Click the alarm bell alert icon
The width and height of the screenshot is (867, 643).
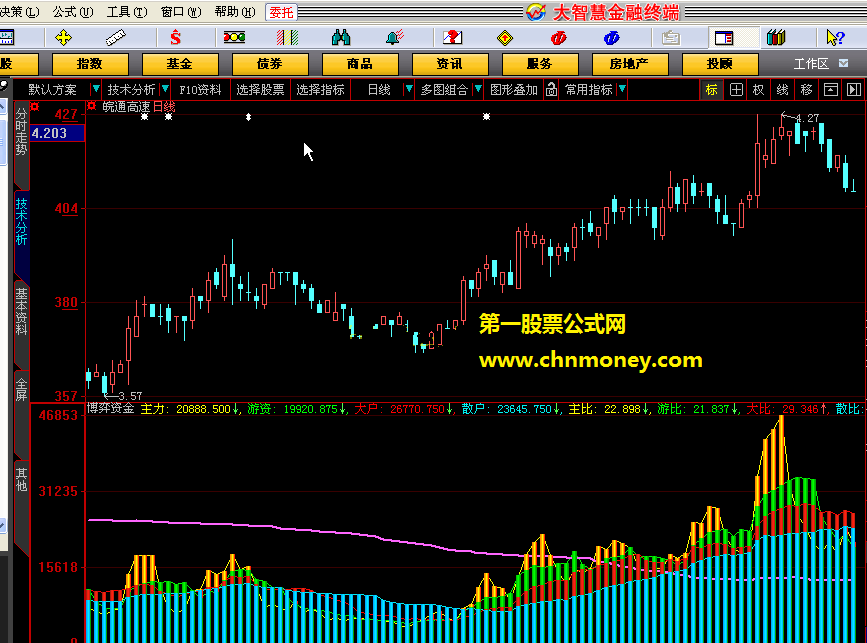395,38
